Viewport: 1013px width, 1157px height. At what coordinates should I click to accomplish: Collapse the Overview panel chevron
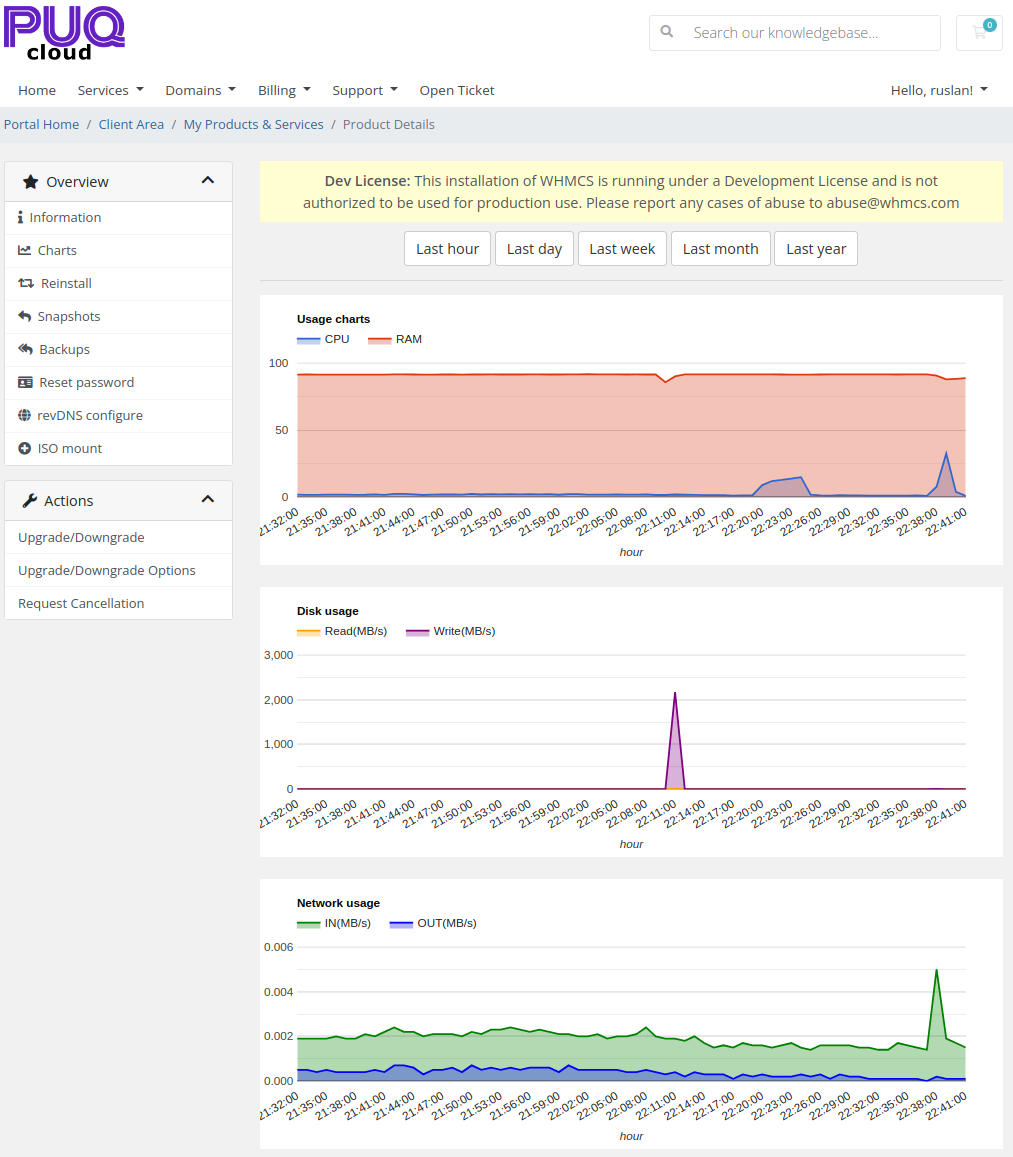pos(208,180)
